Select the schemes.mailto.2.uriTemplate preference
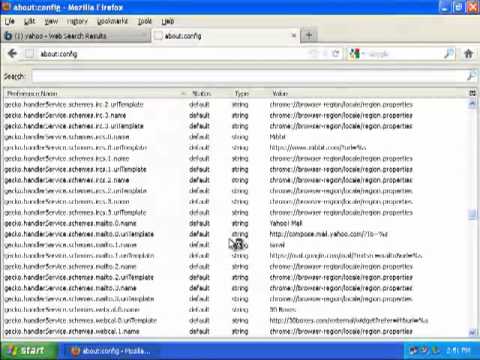480x360 pixels. click(79, 277)
